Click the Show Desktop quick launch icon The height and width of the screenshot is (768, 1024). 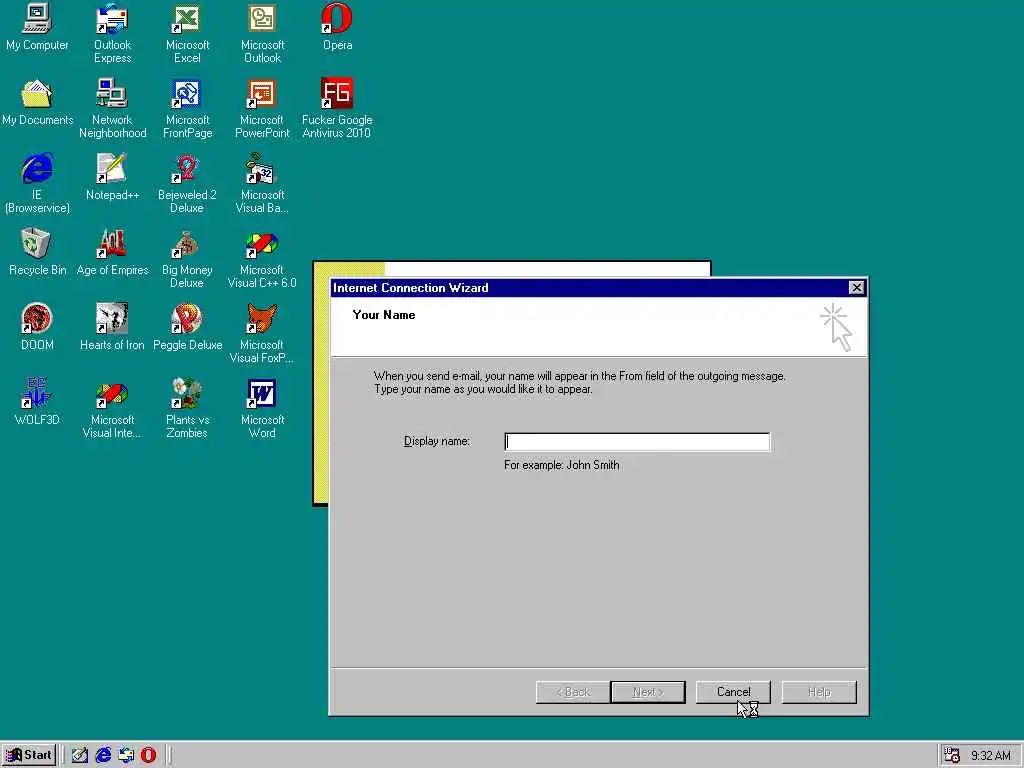(80, 755)
